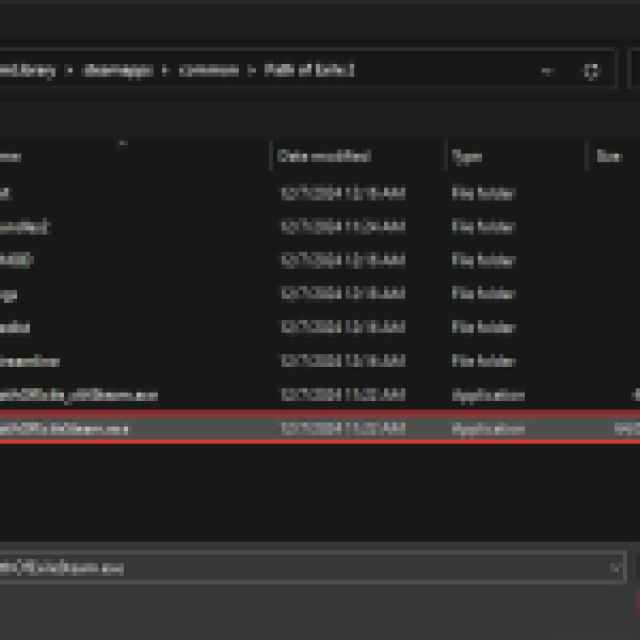This screenshot has width=640, height=640.
Task: Sort the list by Type column
Action: click(x=467, y=157)
